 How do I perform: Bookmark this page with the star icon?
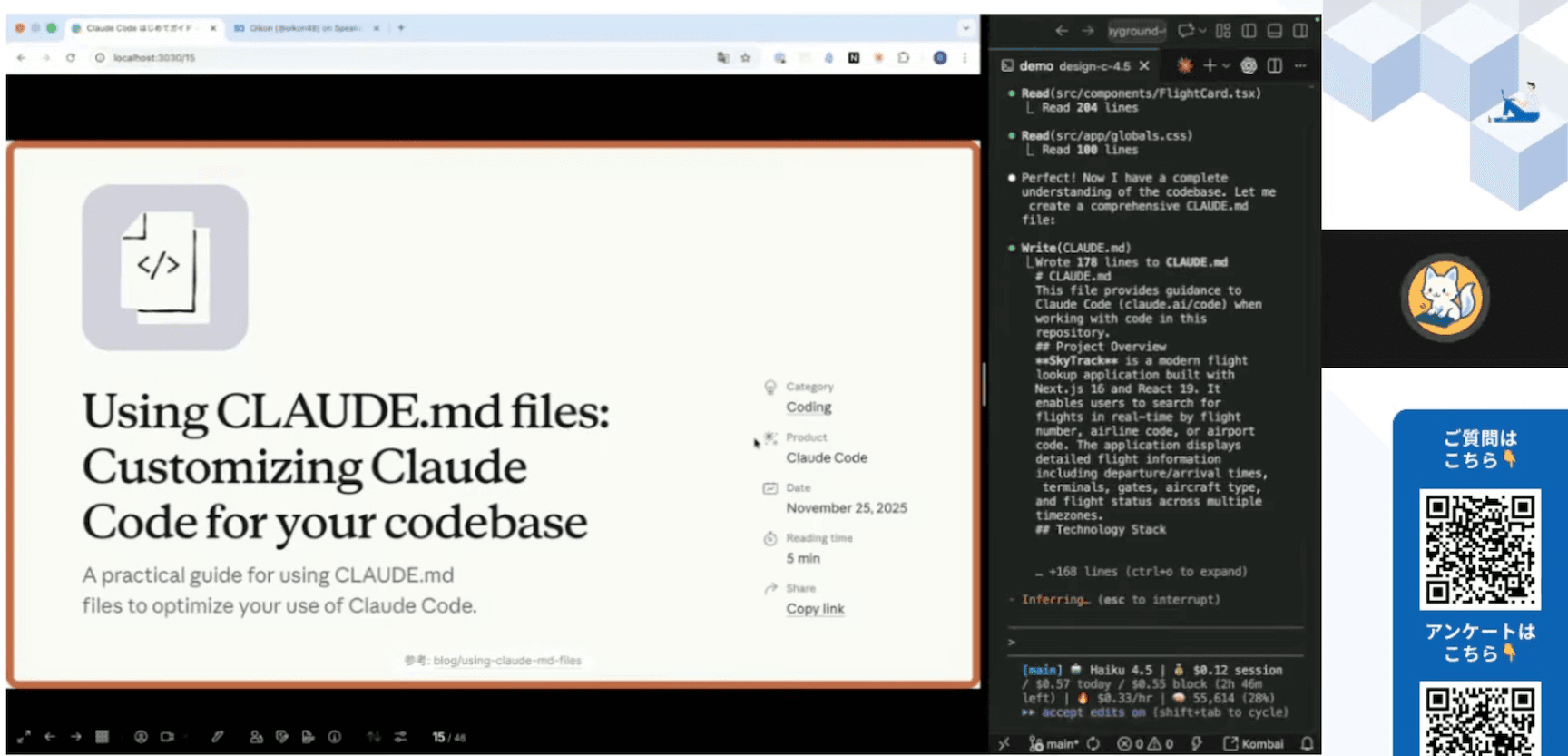[x=746, y=57]
